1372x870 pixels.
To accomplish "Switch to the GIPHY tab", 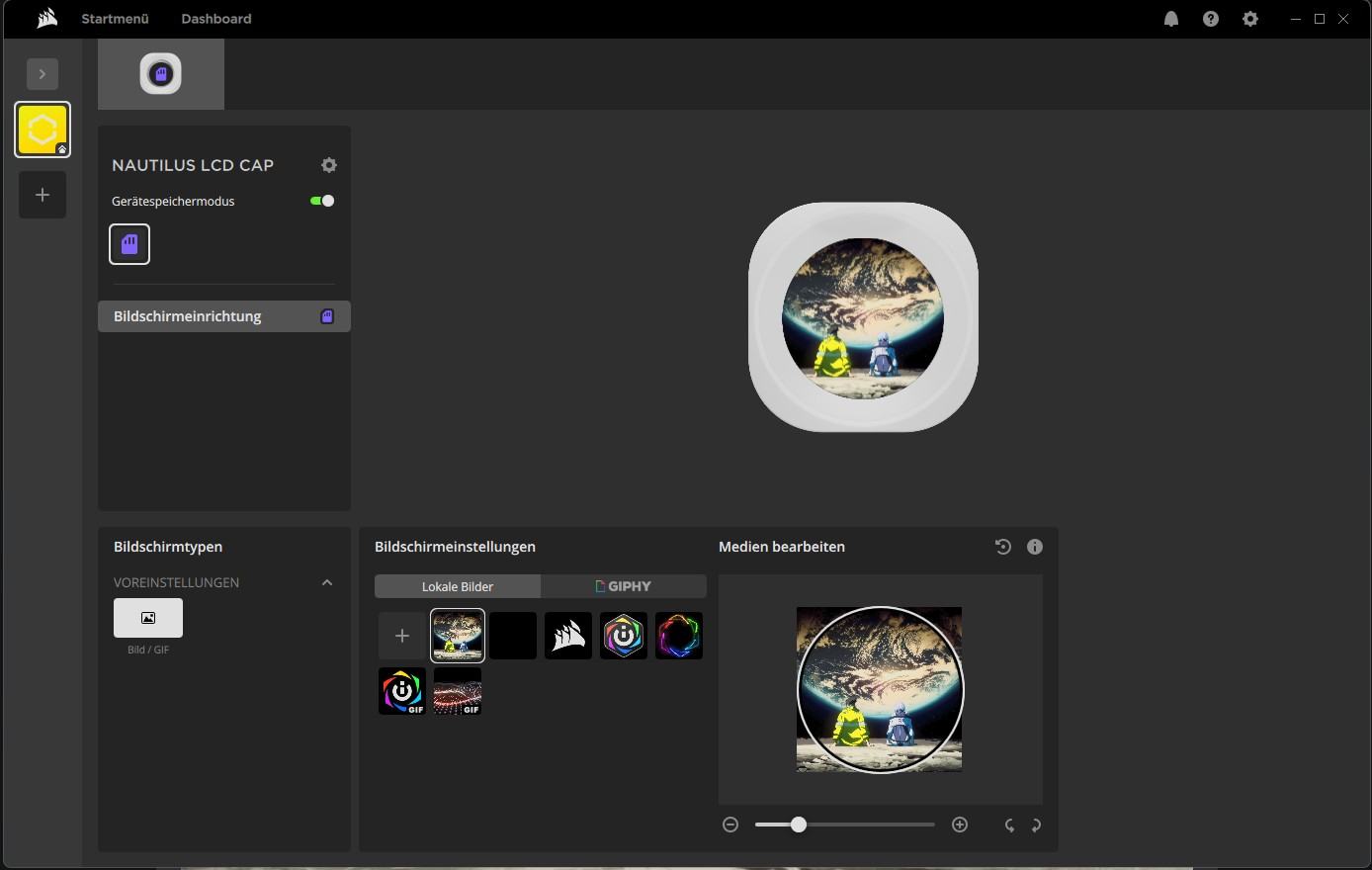I will pyautogui.click(x=624, y=586).
